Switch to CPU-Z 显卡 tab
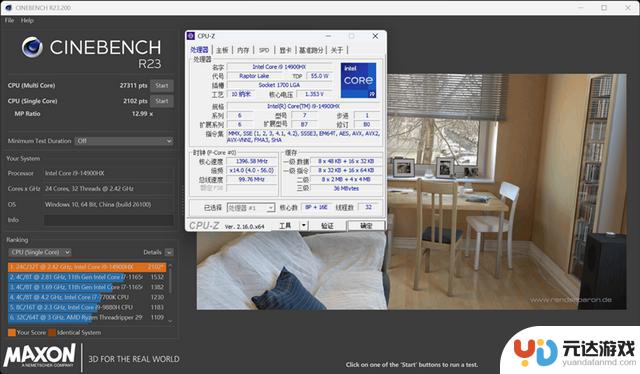The height and width of the screenshot is (374, 640). (x=285, y=50)
